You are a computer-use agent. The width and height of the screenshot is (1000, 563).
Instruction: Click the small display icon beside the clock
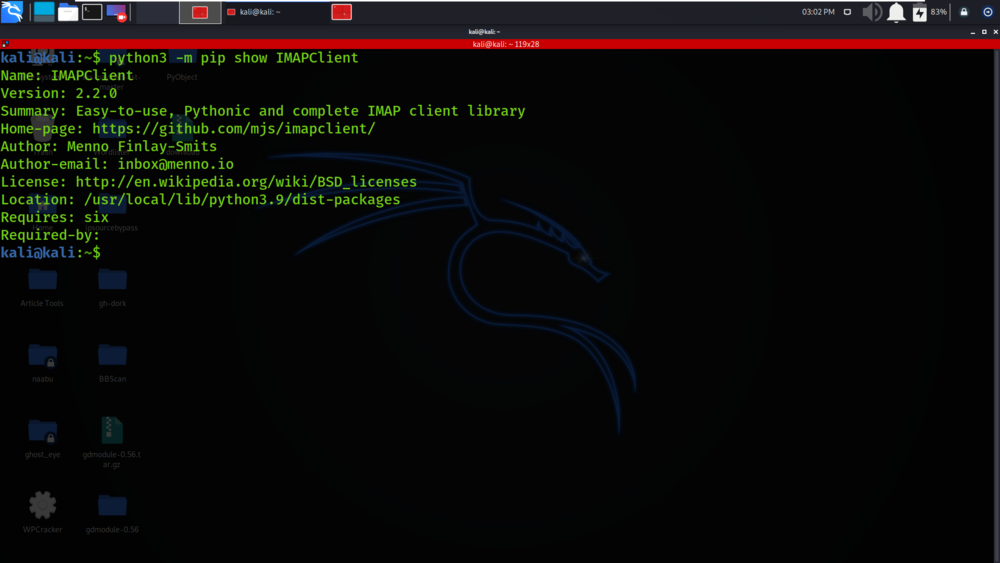point(847,11)
